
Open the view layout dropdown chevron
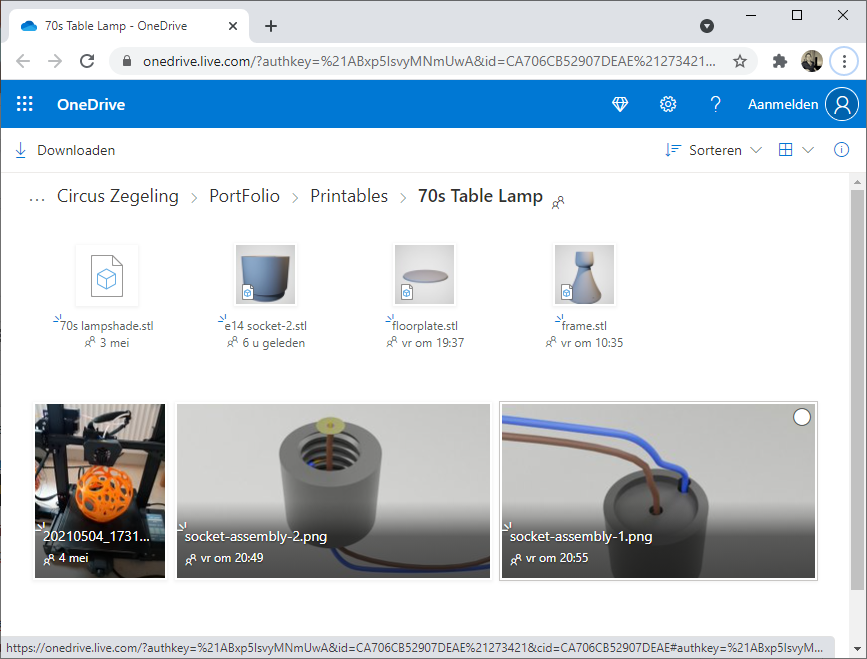point(810,149)
